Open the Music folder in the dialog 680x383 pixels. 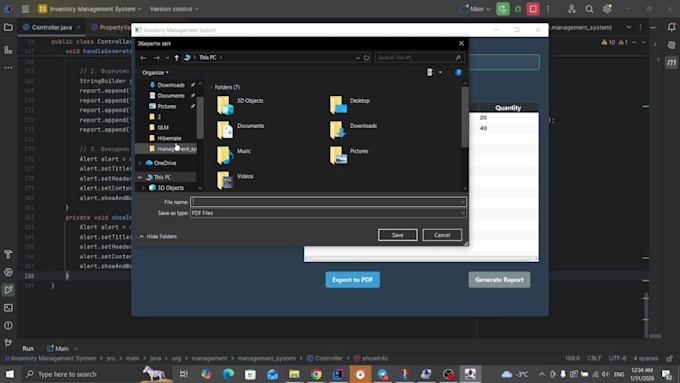point(234,155)
